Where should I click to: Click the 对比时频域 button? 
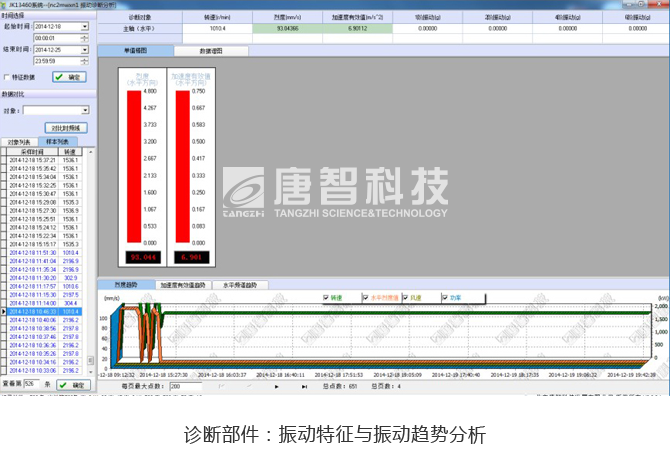click(x=66, y=128)
